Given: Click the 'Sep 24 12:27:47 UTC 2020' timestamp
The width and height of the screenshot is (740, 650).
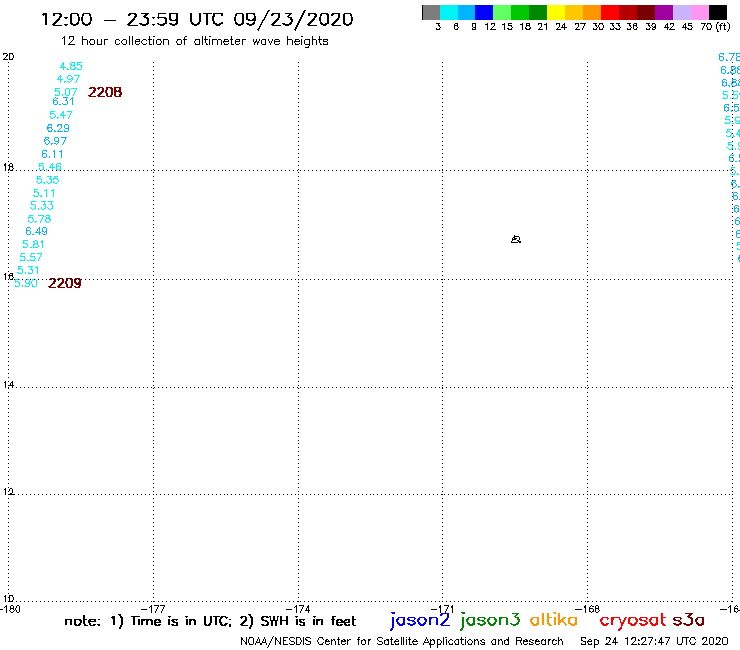Looking at the screenshot, I should pos(654,641).
